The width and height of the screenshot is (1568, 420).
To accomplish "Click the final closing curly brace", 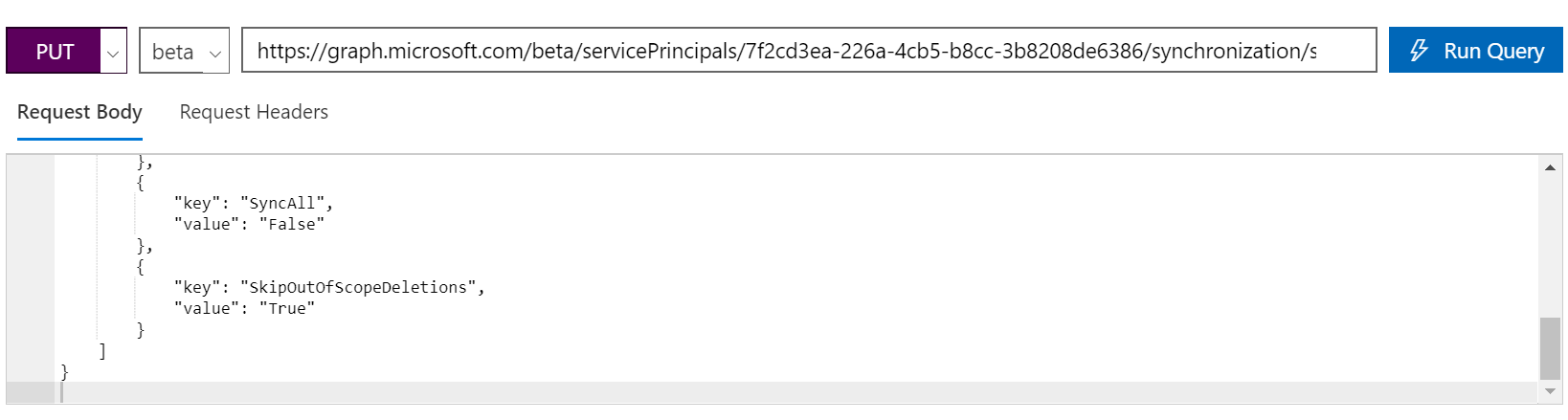I will [65, 371].
